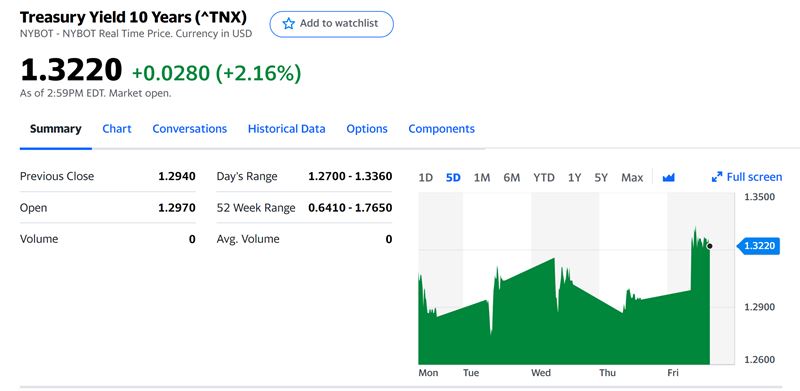View the Components tab
Viewport: 800px width, 391px height.
point(441,129)
